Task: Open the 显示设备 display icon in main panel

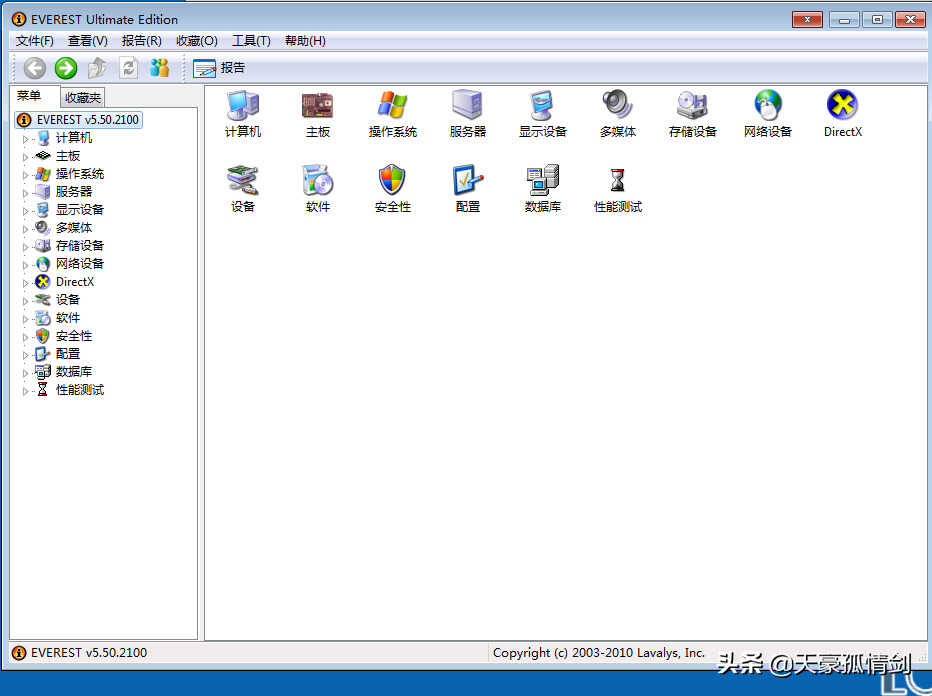Action: [543, 106]
